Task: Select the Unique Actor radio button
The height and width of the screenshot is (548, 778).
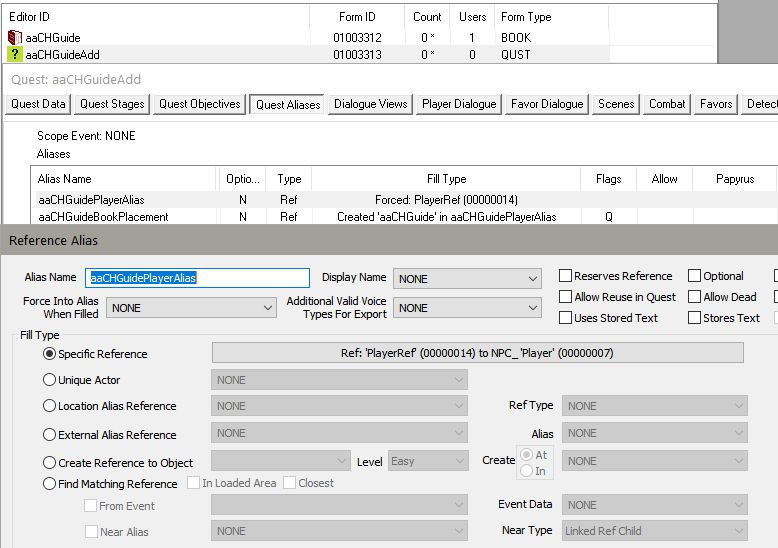Action: pyautogui.click(x=50, y=380)
